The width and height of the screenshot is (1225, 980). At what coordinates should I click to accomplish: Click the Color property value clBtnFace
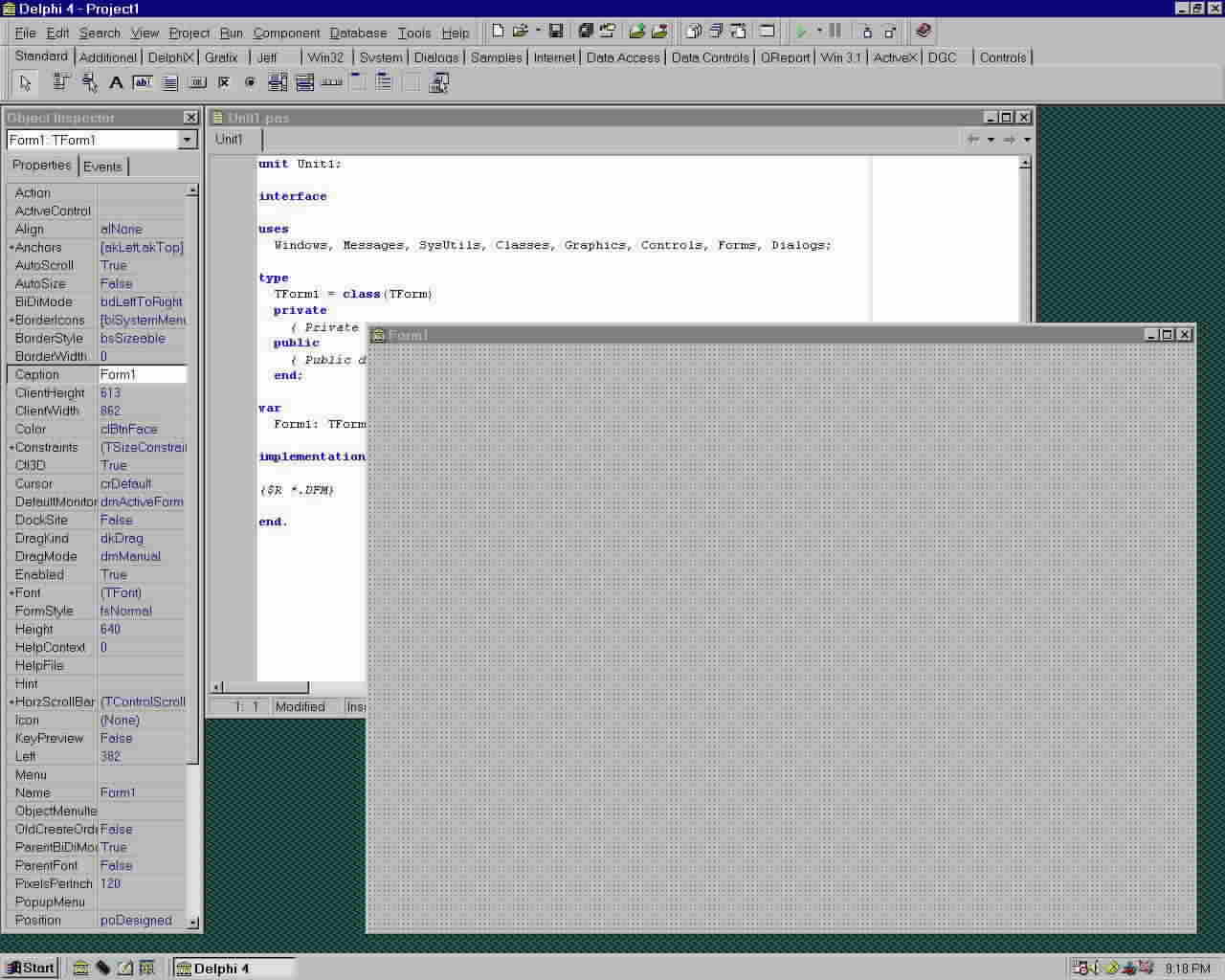click(128, 429)
